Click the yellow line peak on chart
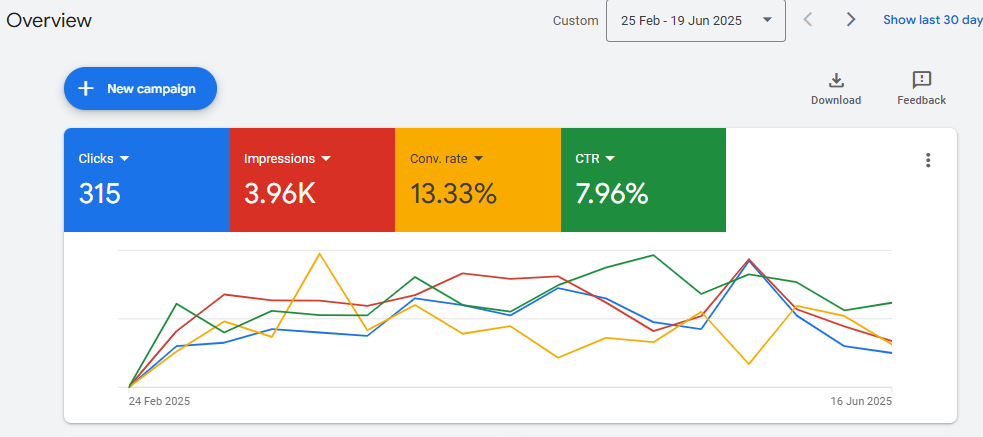Viewport: 983px width, 437px height. coord(319,254)
